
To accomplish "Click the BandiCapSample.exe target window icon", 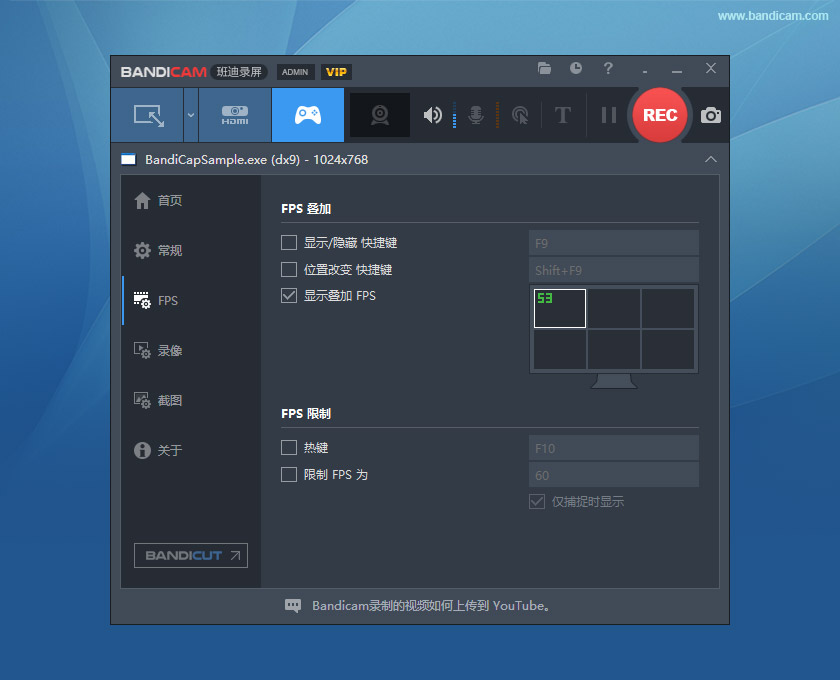I will 129,159.
